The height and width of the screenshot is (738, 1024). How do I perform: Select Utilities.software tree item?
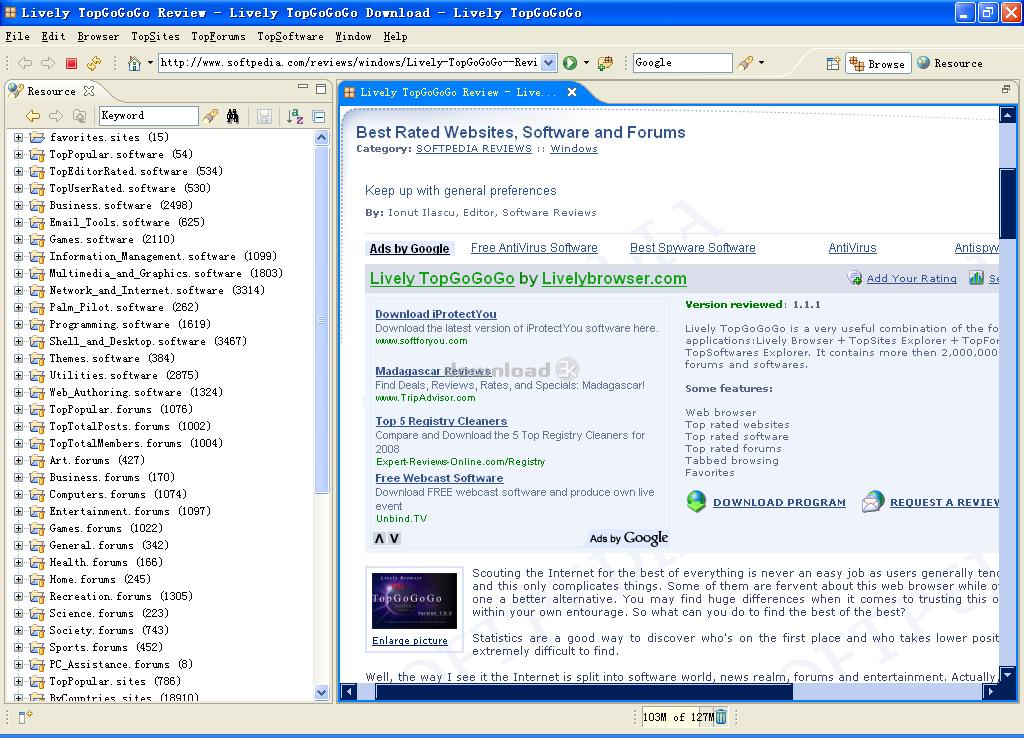tap(124, 375)
